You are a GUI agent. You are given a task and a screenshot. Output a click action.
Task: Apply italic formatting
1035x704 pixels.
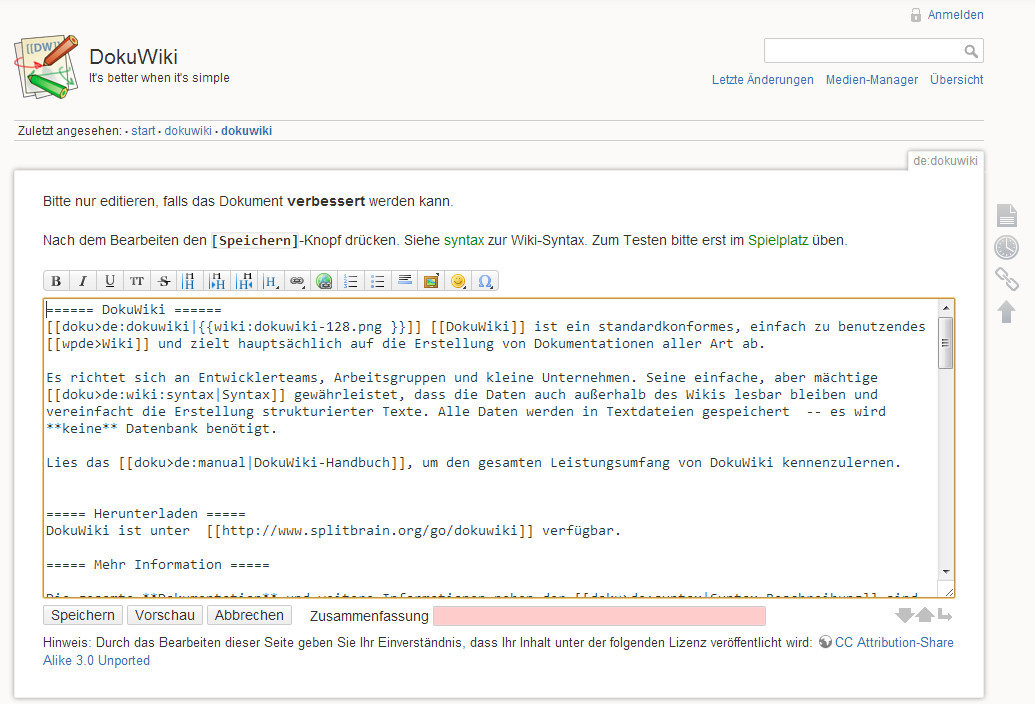pos(83,281)
